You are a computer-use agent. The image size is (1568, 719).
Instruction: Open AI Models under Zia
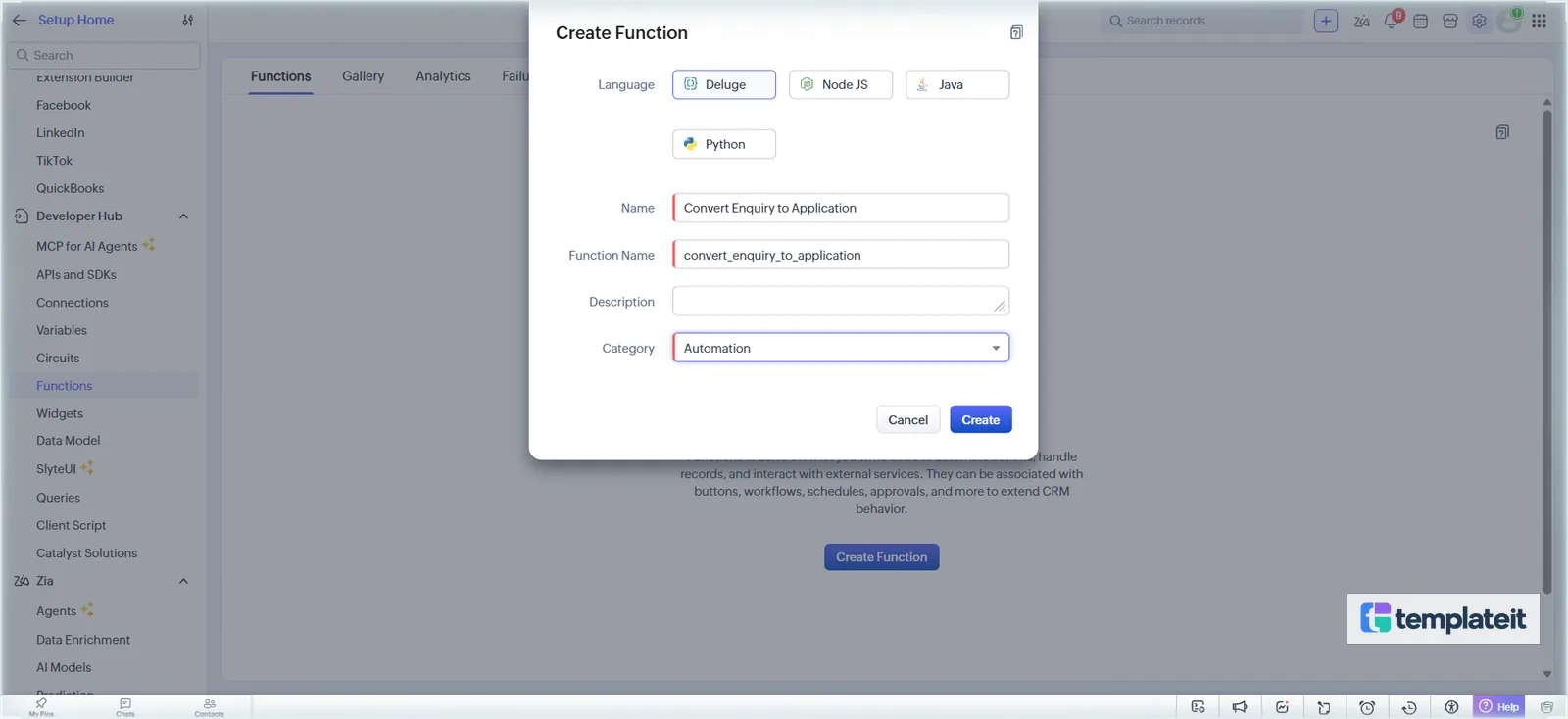64,667
